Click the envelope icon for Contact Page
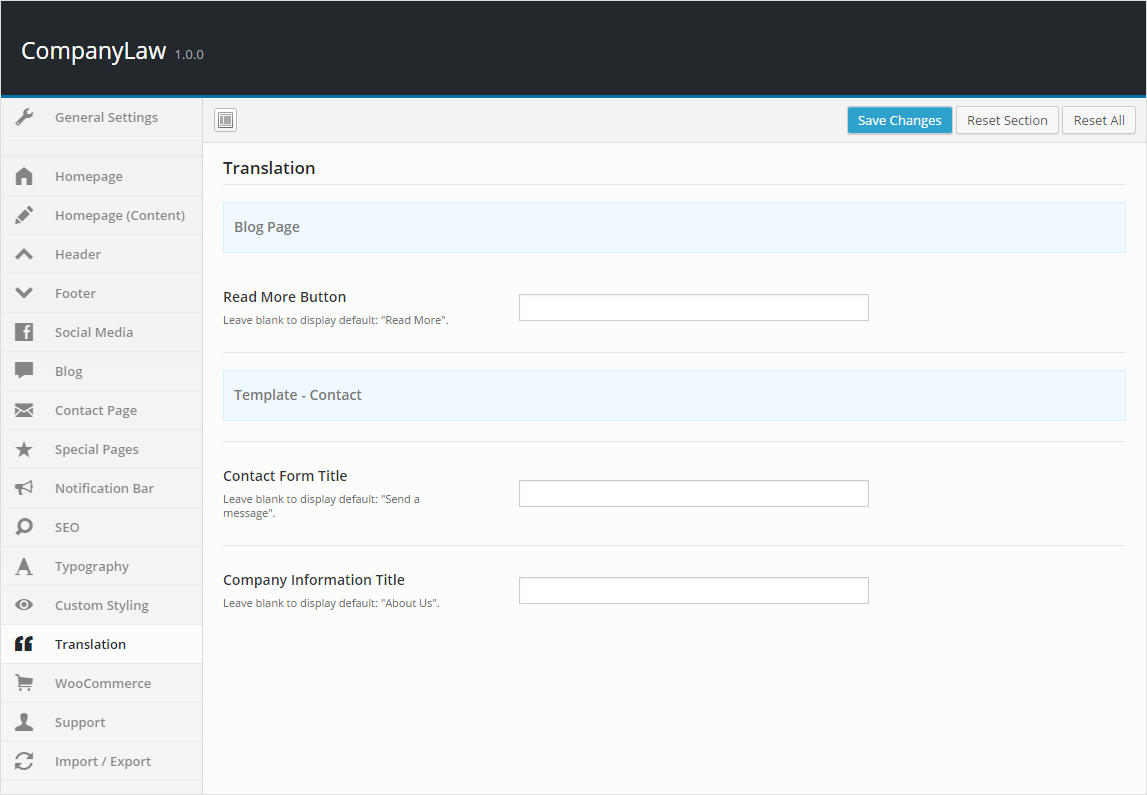 [24, 410]
